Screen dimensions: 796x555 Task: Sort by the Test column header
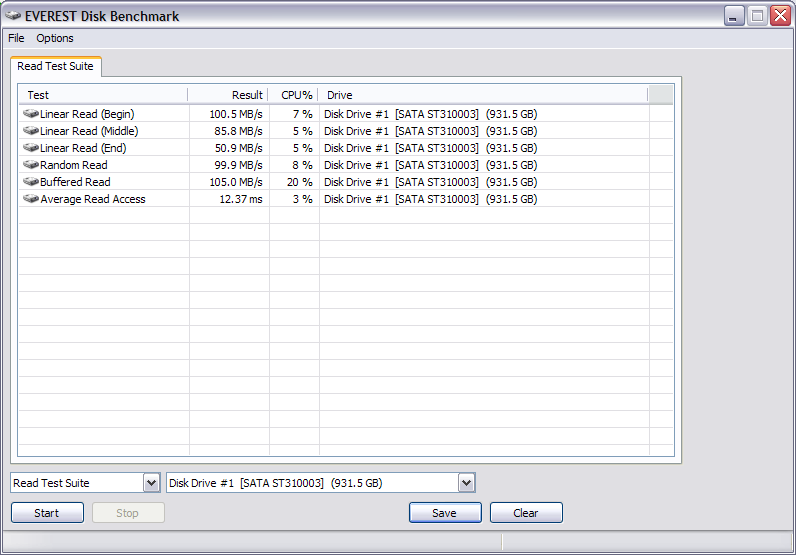[x=103, y=95]
